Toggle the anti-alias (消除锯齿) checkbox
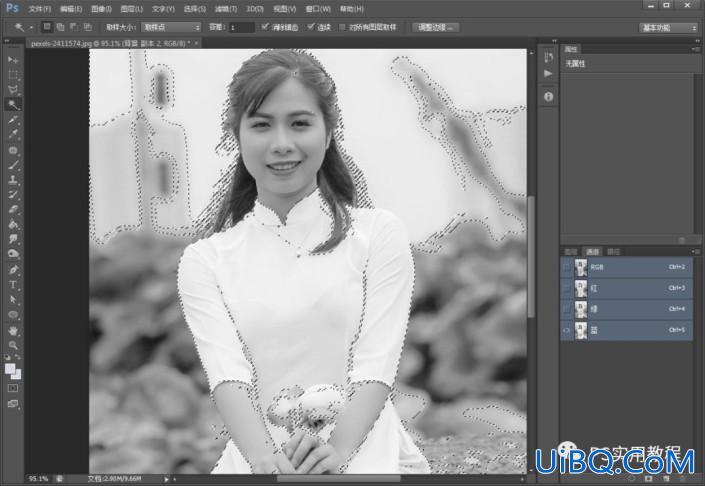The image size is (705, 486). [265, 27]
